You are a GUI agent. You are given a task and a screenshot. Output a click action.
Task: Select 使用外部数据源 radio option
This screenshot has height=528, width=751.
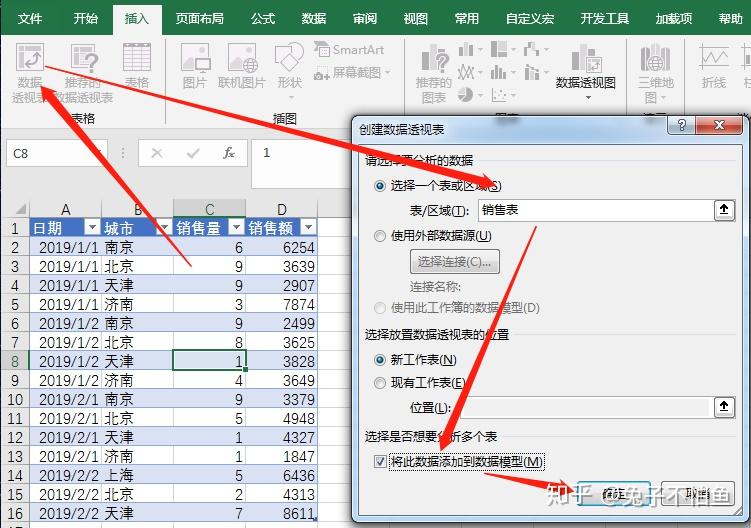coord(380,236)
